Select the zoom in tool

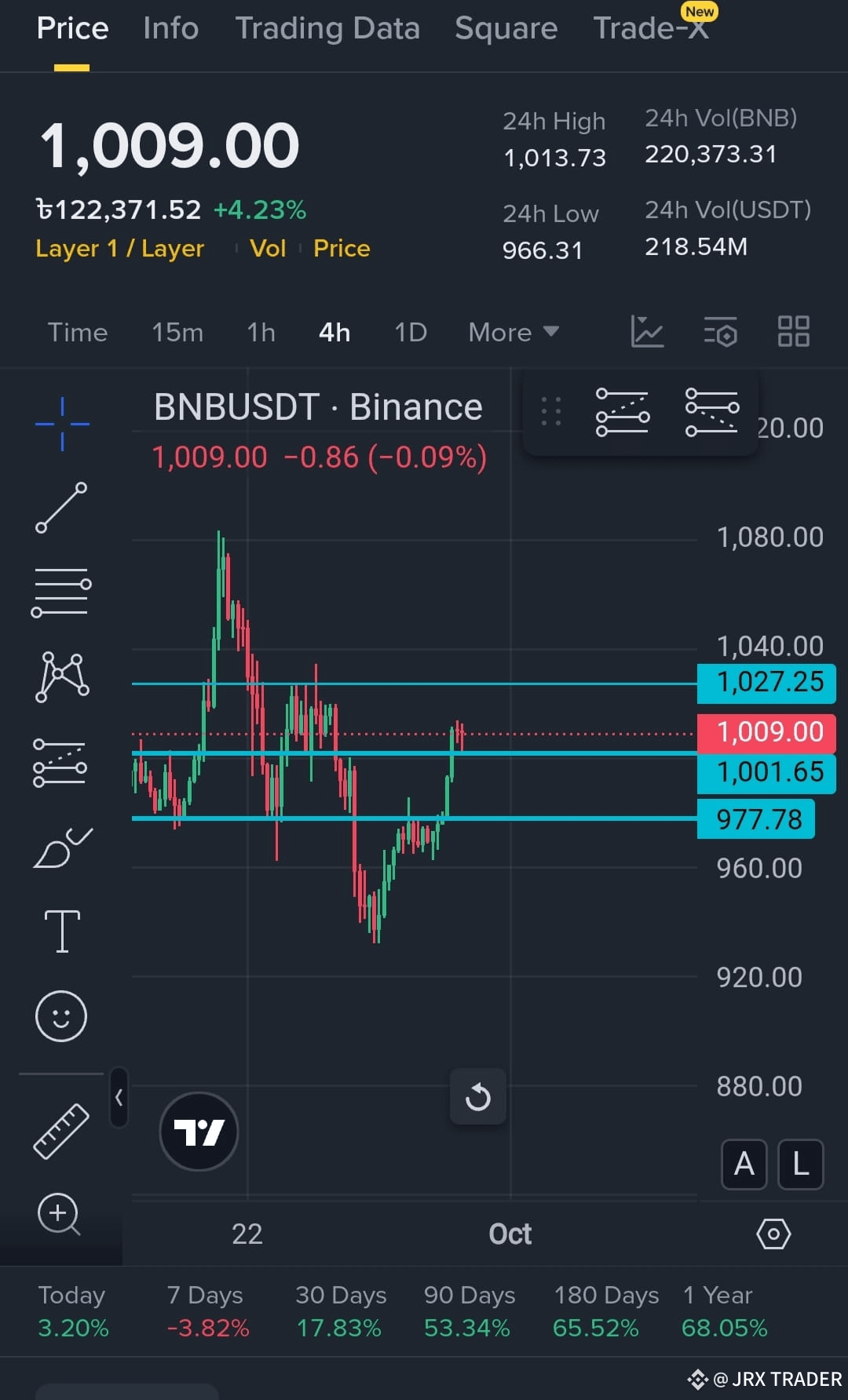tap(59, 1215)
